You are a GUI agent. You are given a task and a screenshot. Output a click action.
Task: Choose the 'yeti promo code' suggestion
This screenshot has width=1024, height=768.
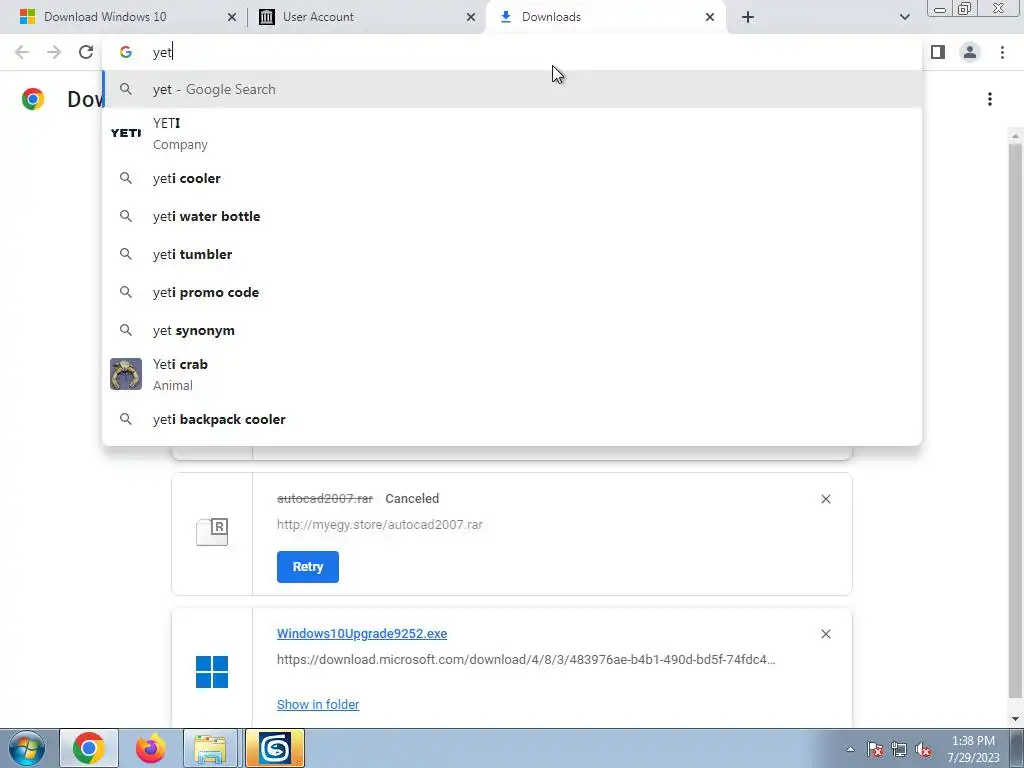point(512,292)
